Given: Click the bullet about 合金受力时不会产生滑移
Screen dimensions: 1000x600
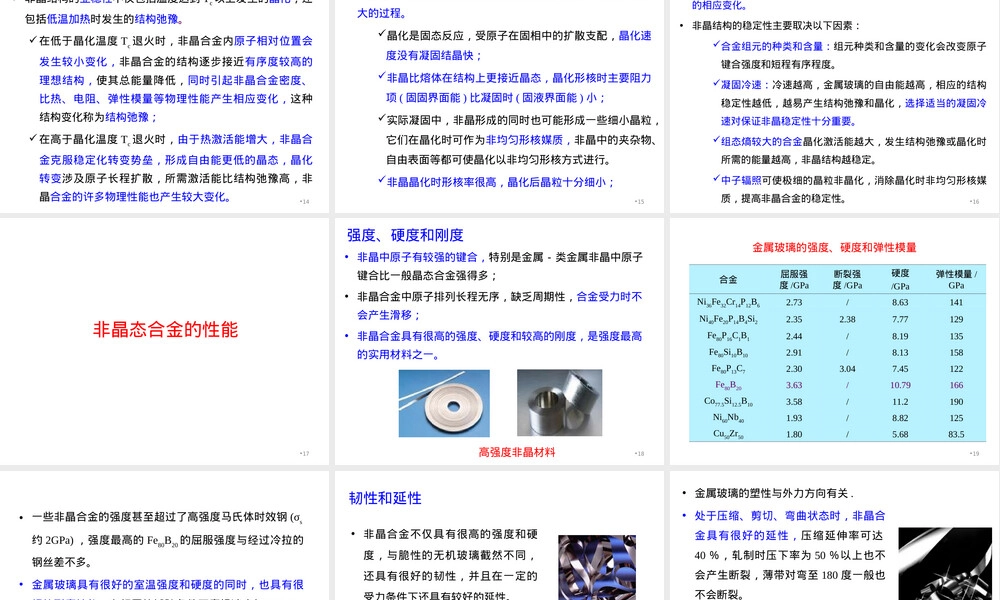Looking at the screenshot, I should coord(499,305).
